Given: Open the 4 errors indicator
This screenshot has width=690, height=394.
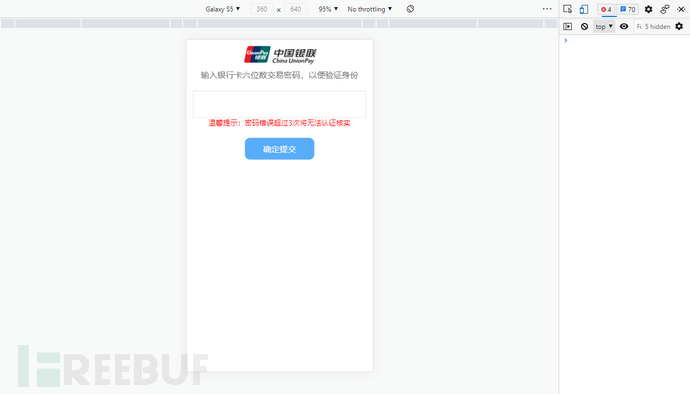Looking at the screenshot, I should click(x=606, y=9).
